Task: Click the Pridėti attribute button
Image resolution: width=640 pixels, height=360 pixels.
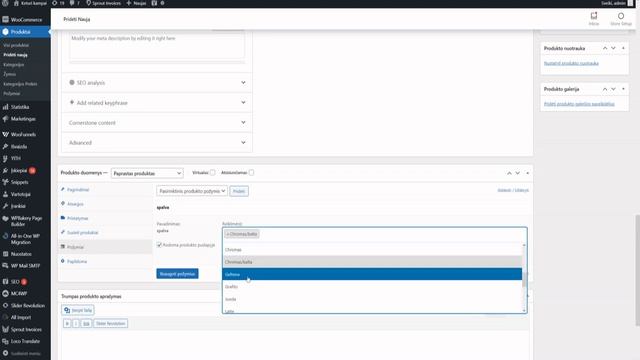Action: pos(239,191)
